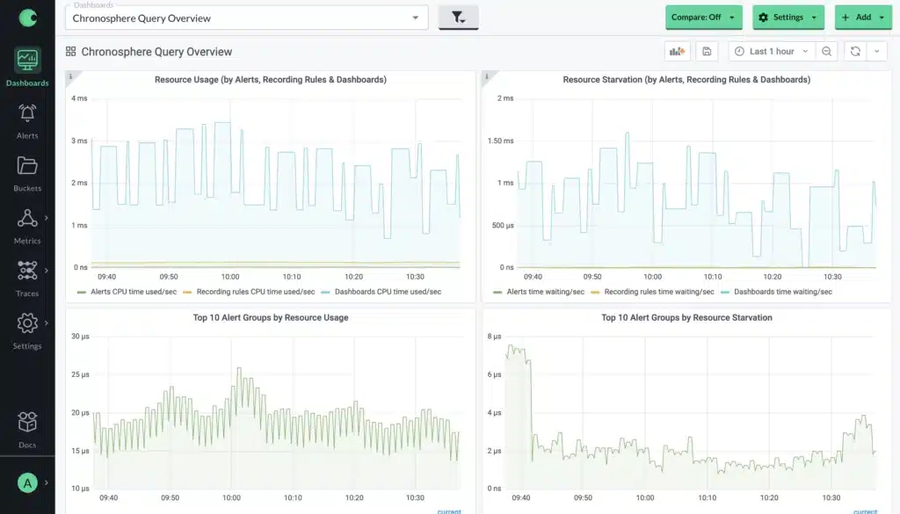The image size is (900, 514).
Task: Open the Traces sidebar icon
Action: coord(27,270)
